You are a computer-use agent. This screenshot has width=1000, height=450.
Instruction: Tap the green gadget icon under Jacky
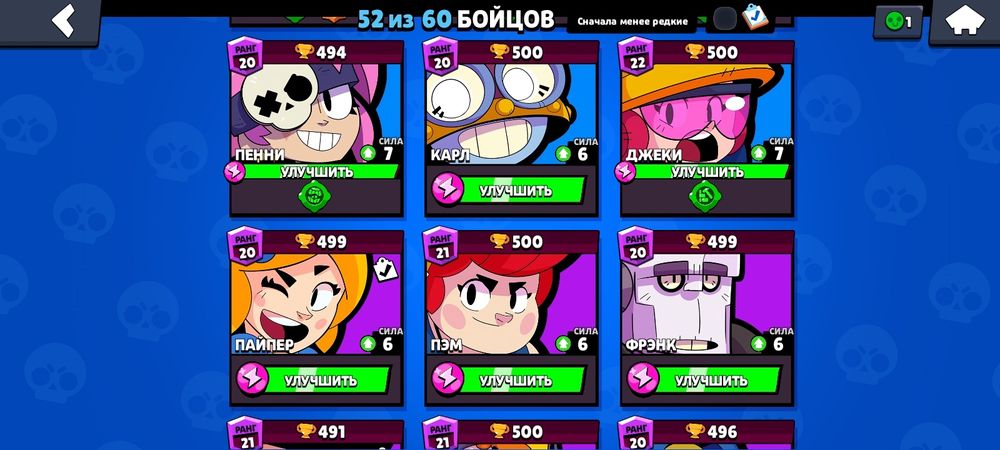click(x=705, y=196)
